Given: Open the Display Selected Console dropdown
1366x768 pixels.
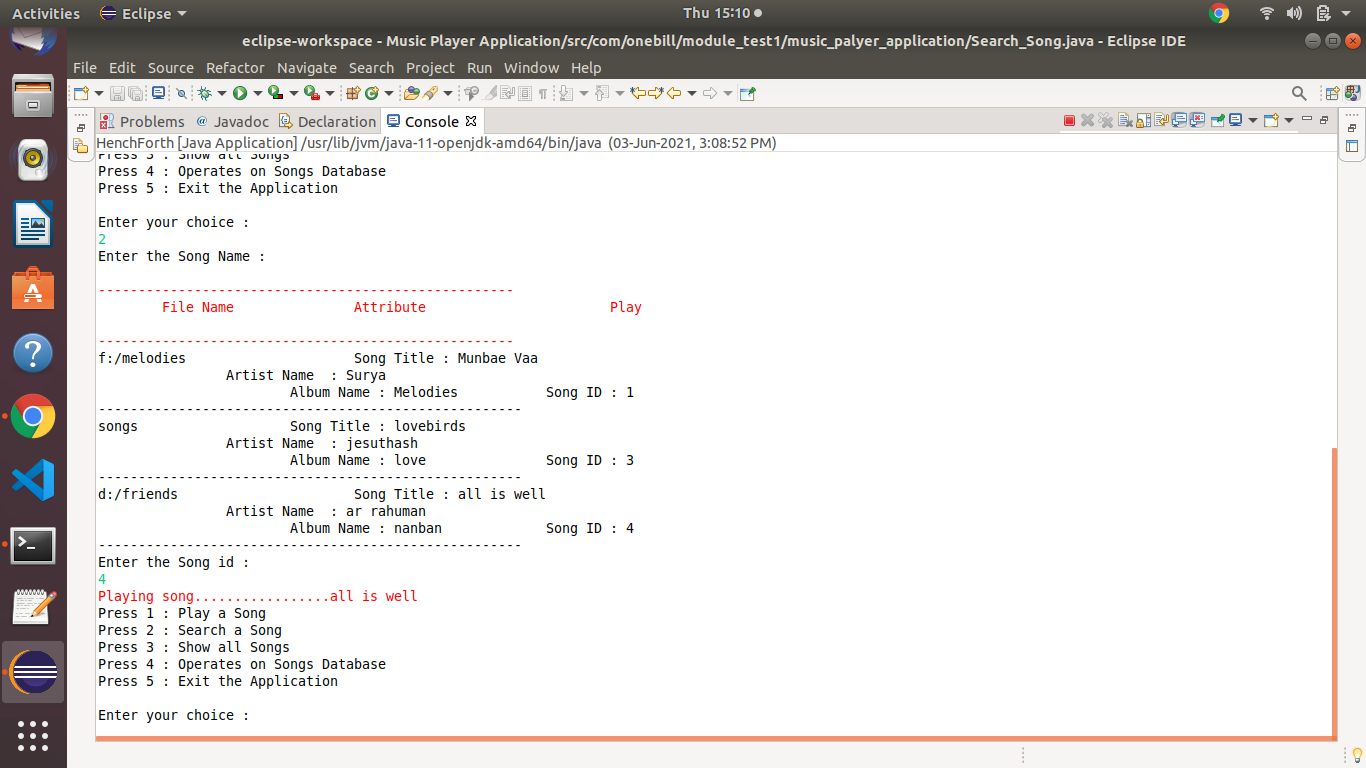Looking at the screenshot, I should click(1252, 119).
